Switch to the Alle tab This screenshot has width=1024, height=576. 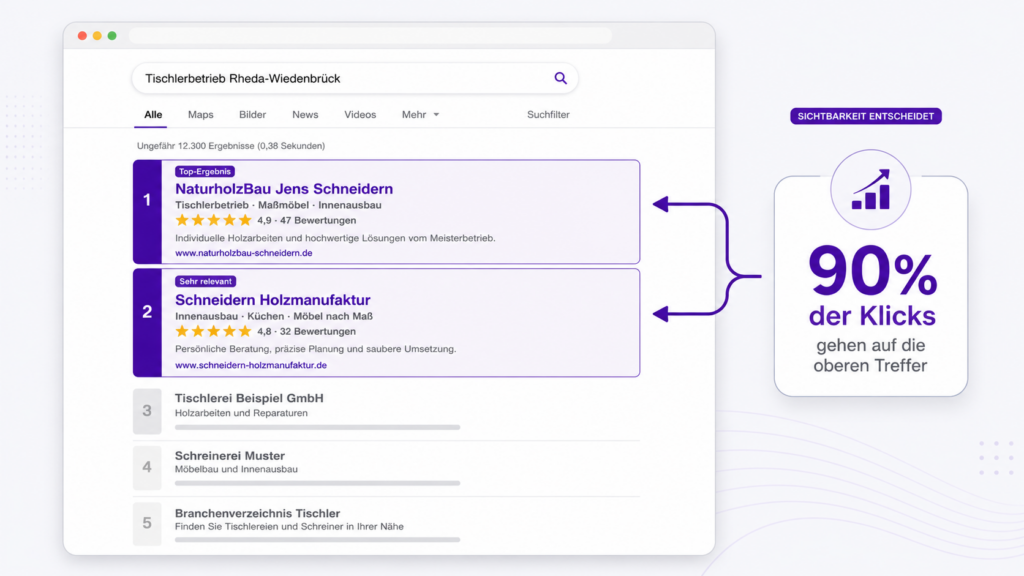153,114
